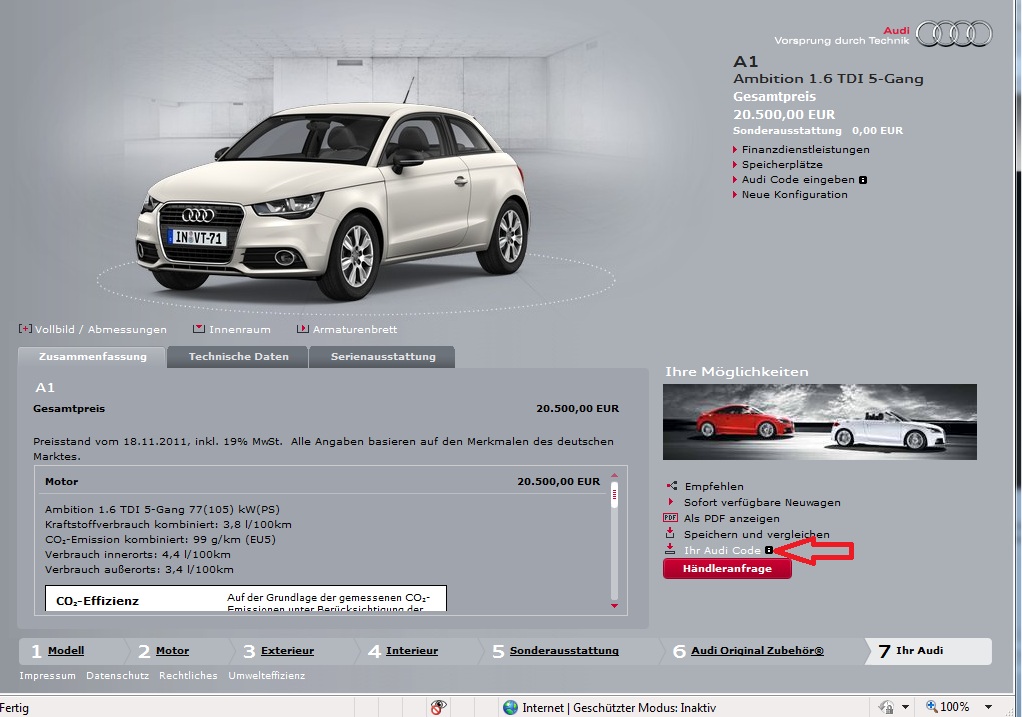The width and height of the screenshot is (1022, 717).
Task: Click the Sonderausstattung 0,00 EUR line
Action: [818, 130]
